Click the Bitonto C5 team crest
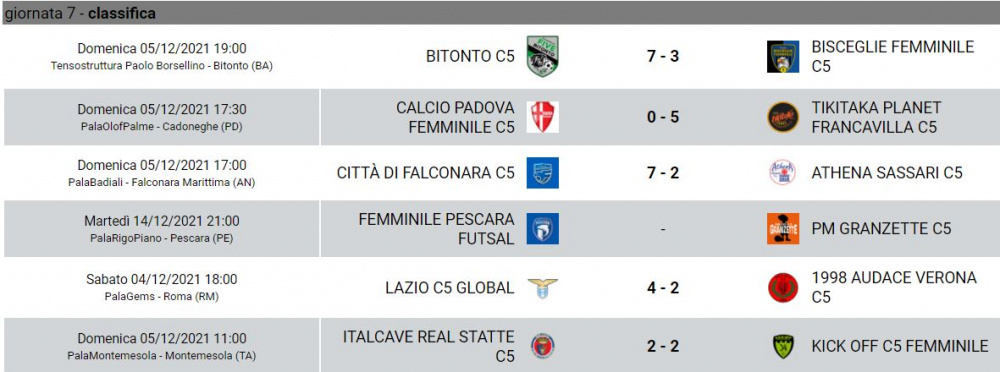The image size is (1000, 372). click(543, 56)
